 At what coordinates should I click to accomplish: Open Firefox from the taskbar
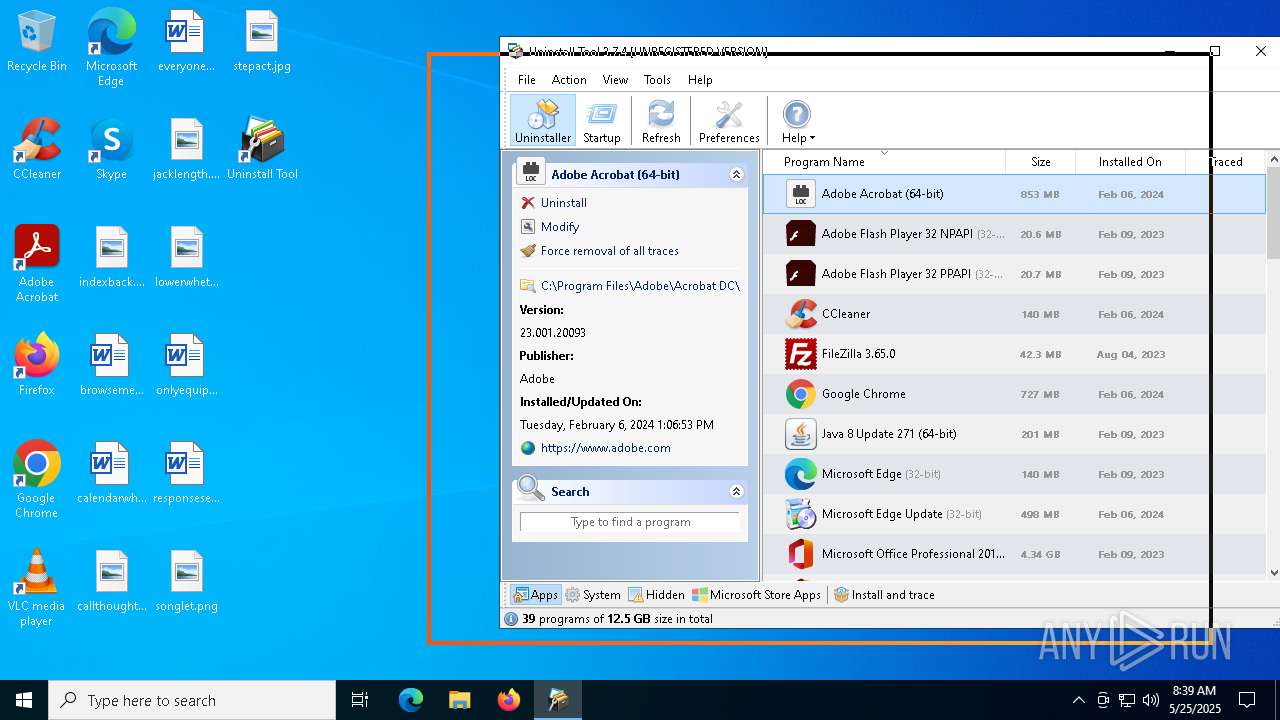[x=509, y=700]
